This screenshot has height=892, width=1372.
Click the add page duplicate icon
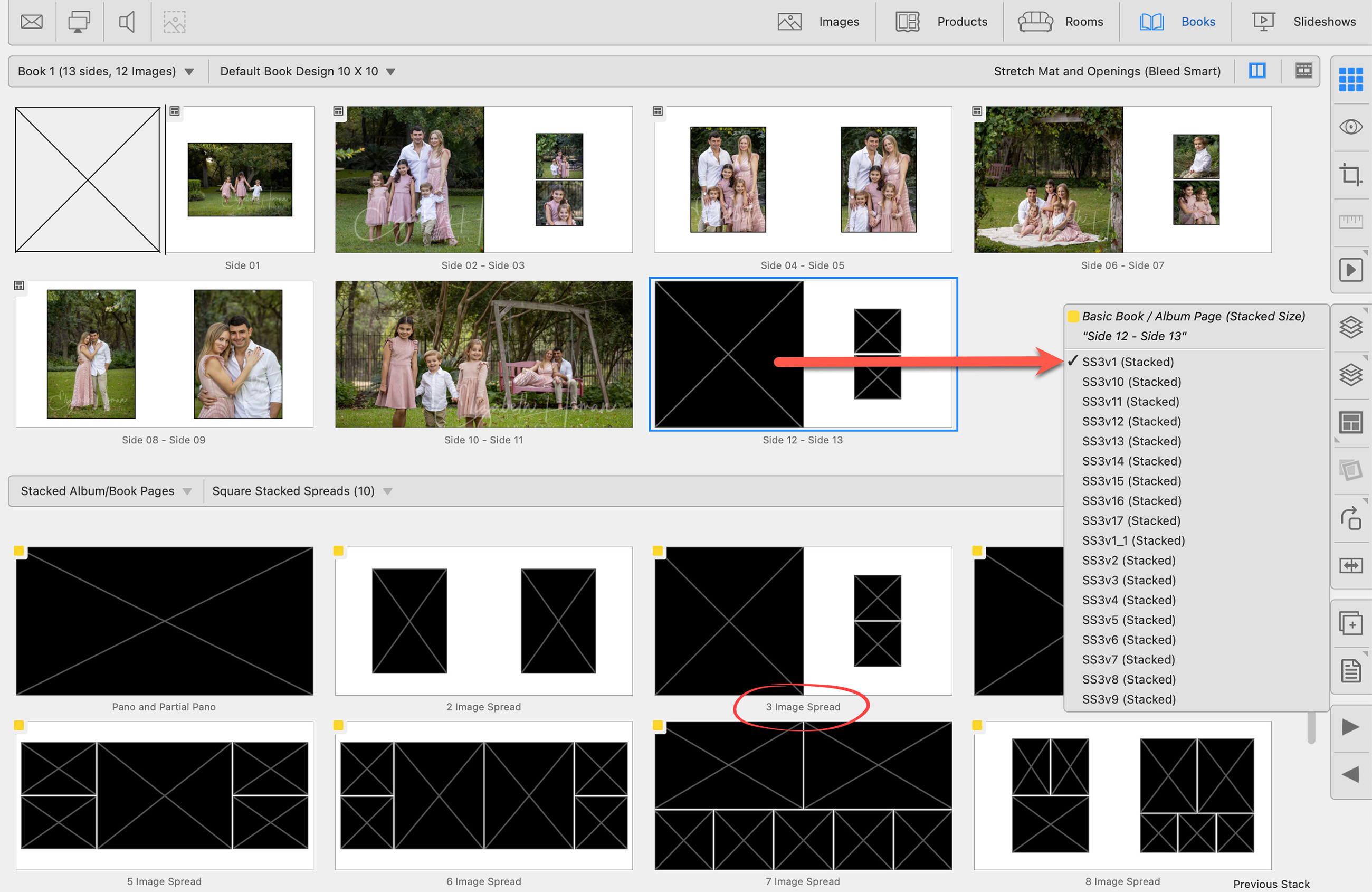pyautogui.click(x=1351, y=624)
